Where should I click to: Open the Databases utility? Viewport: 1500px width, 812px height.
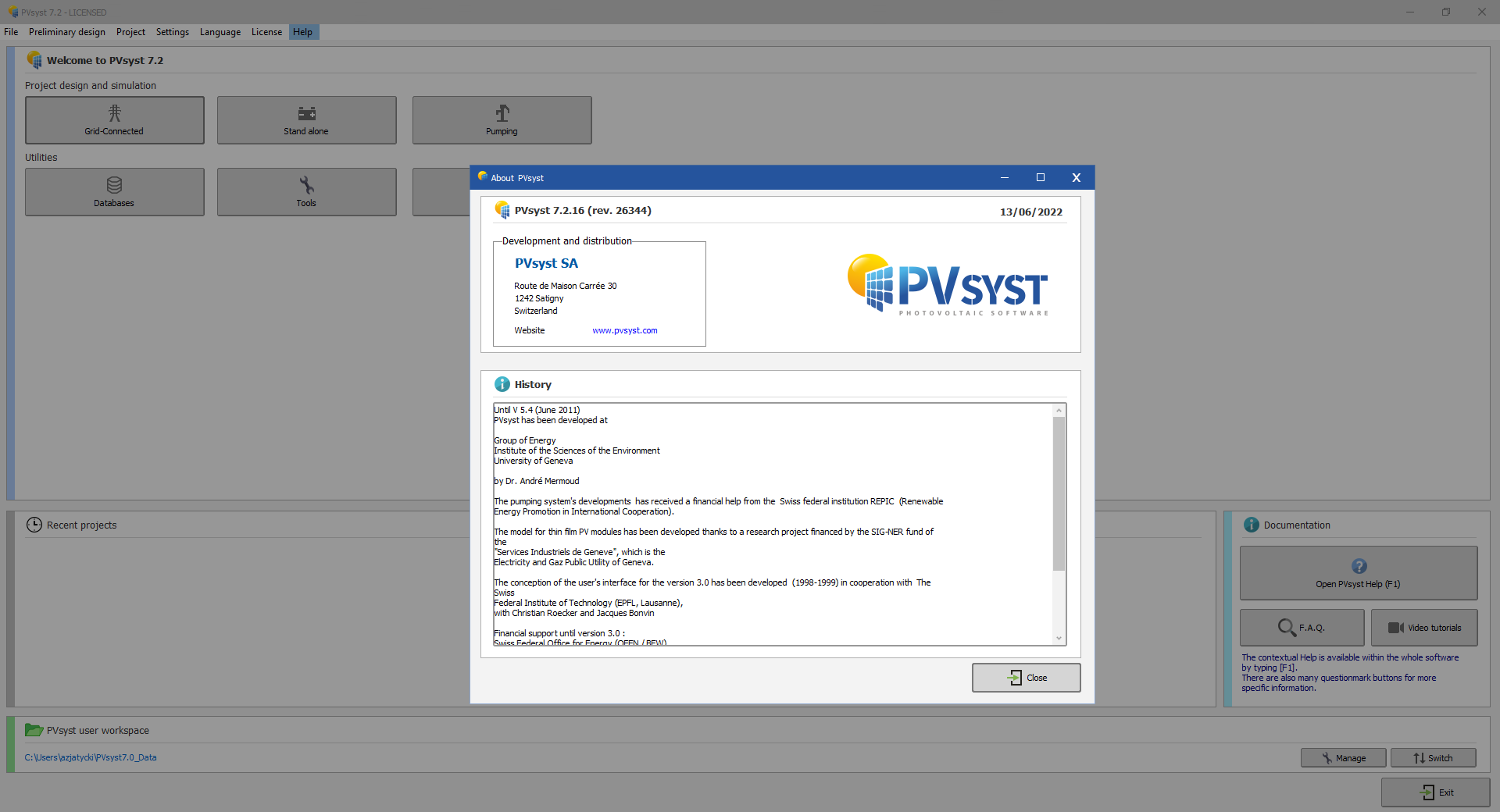115,192
